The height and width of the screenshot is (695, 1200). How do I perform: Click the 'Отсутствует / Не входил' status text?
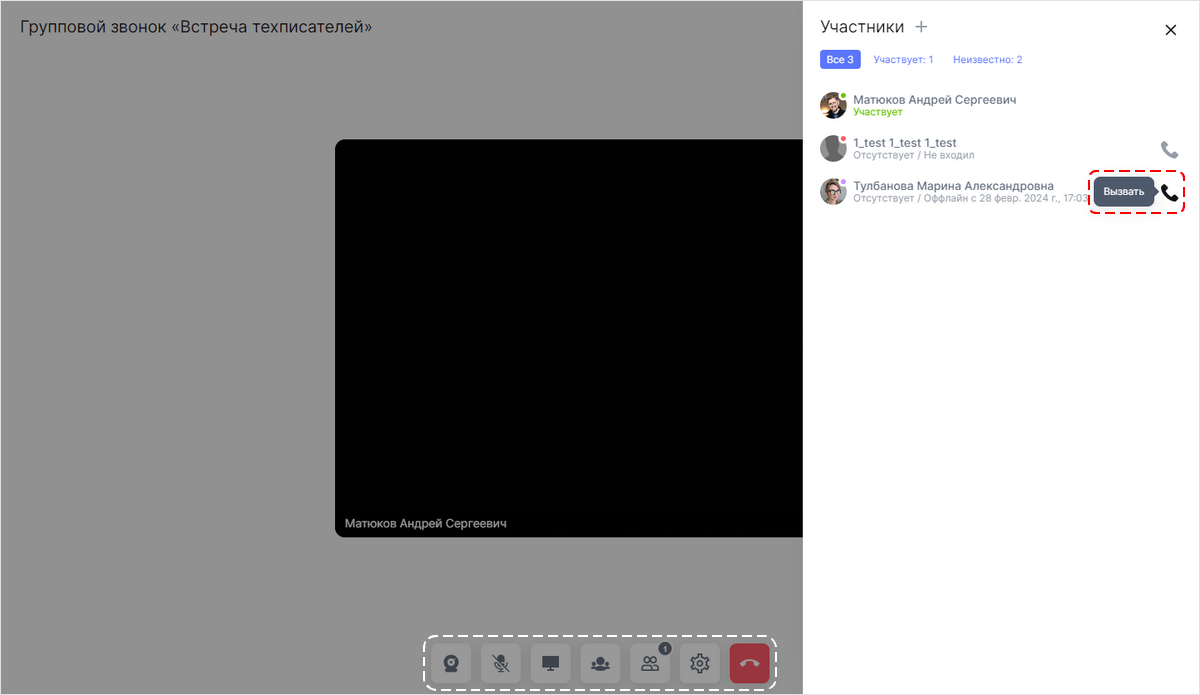(913, 155)
